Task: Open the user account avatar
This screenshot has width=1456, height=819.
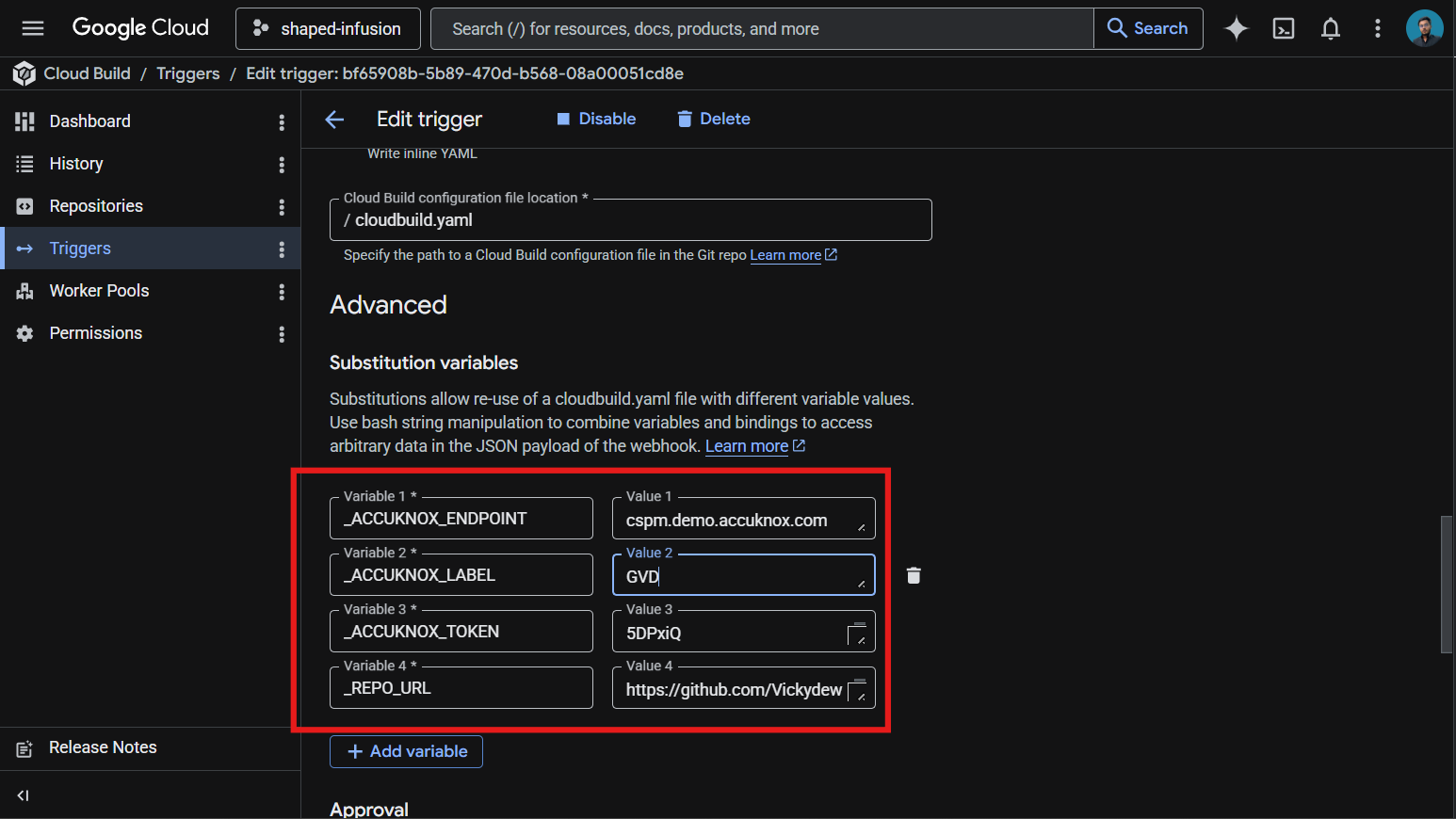Action: (1425, 28)
